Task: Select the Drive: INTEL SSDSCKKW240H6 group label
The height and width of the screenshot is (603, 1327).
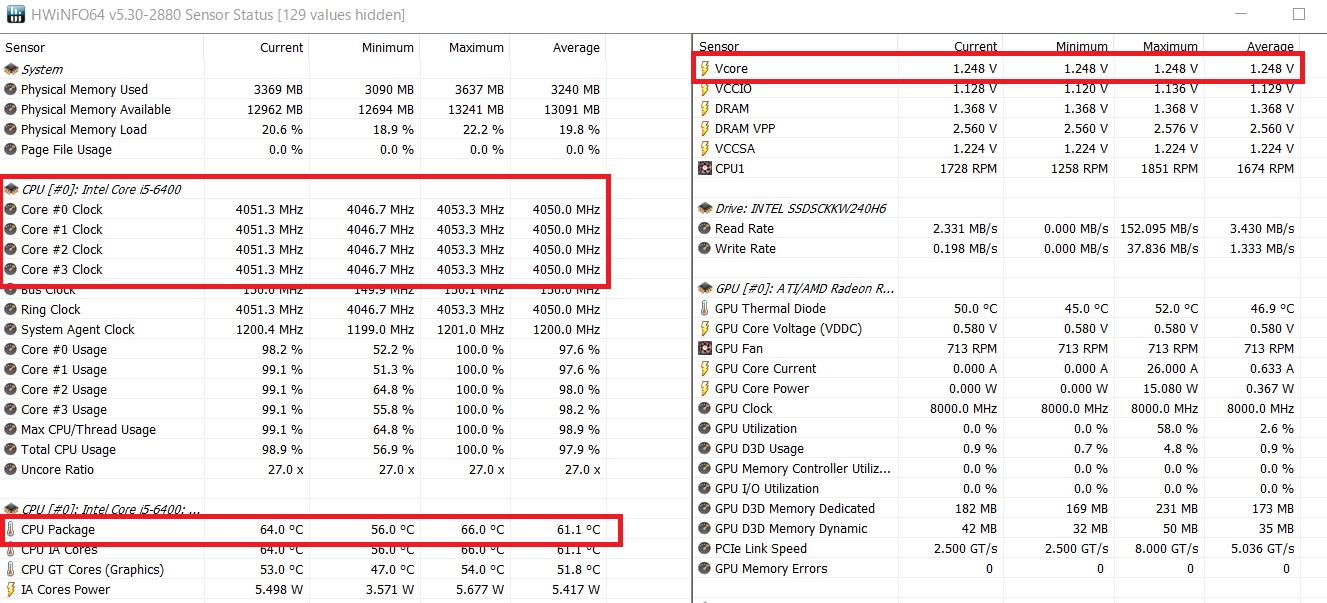Action: (x=801, y=208)
